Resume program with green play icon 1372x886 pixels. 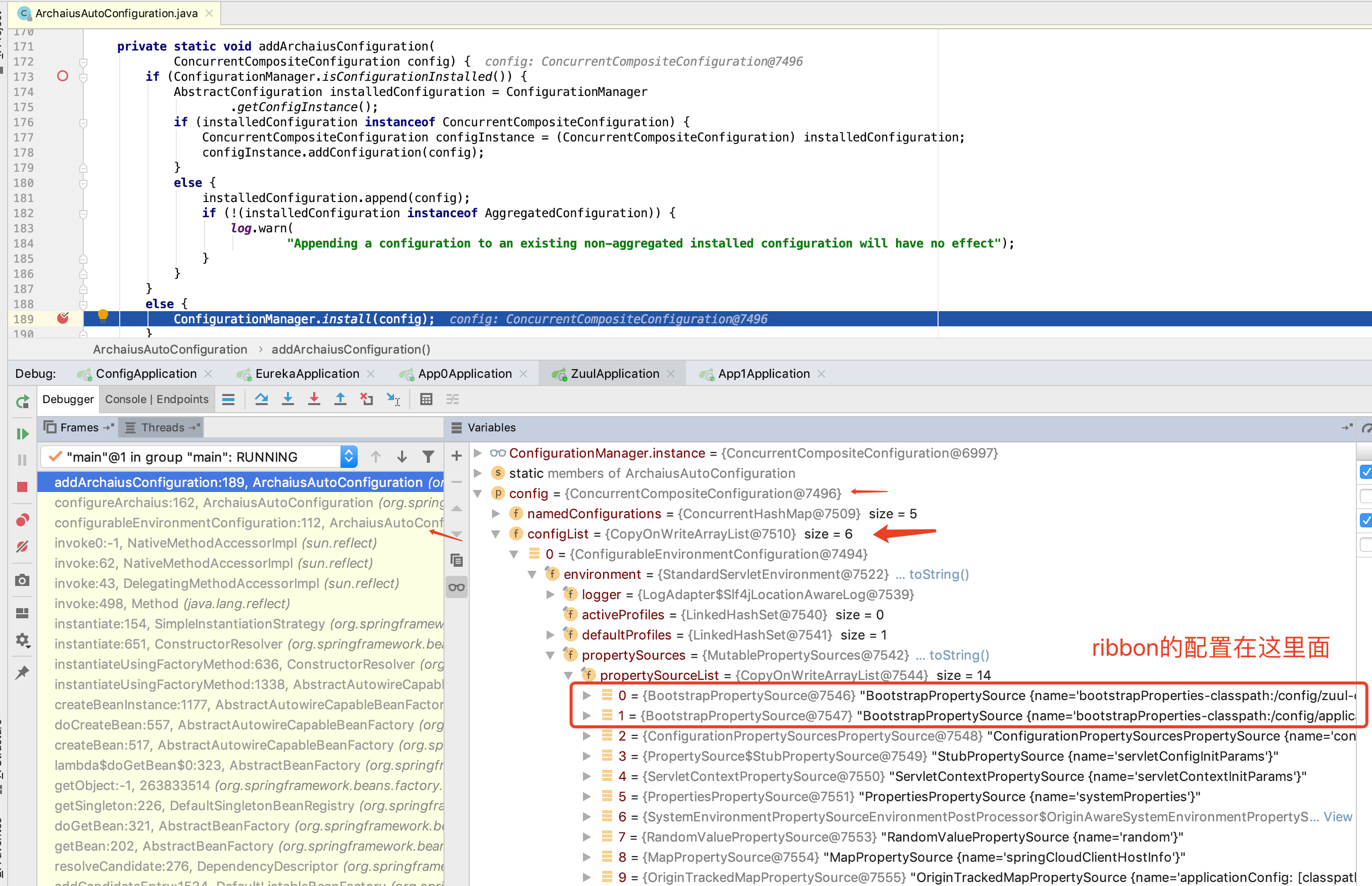[x=22, y=434]
